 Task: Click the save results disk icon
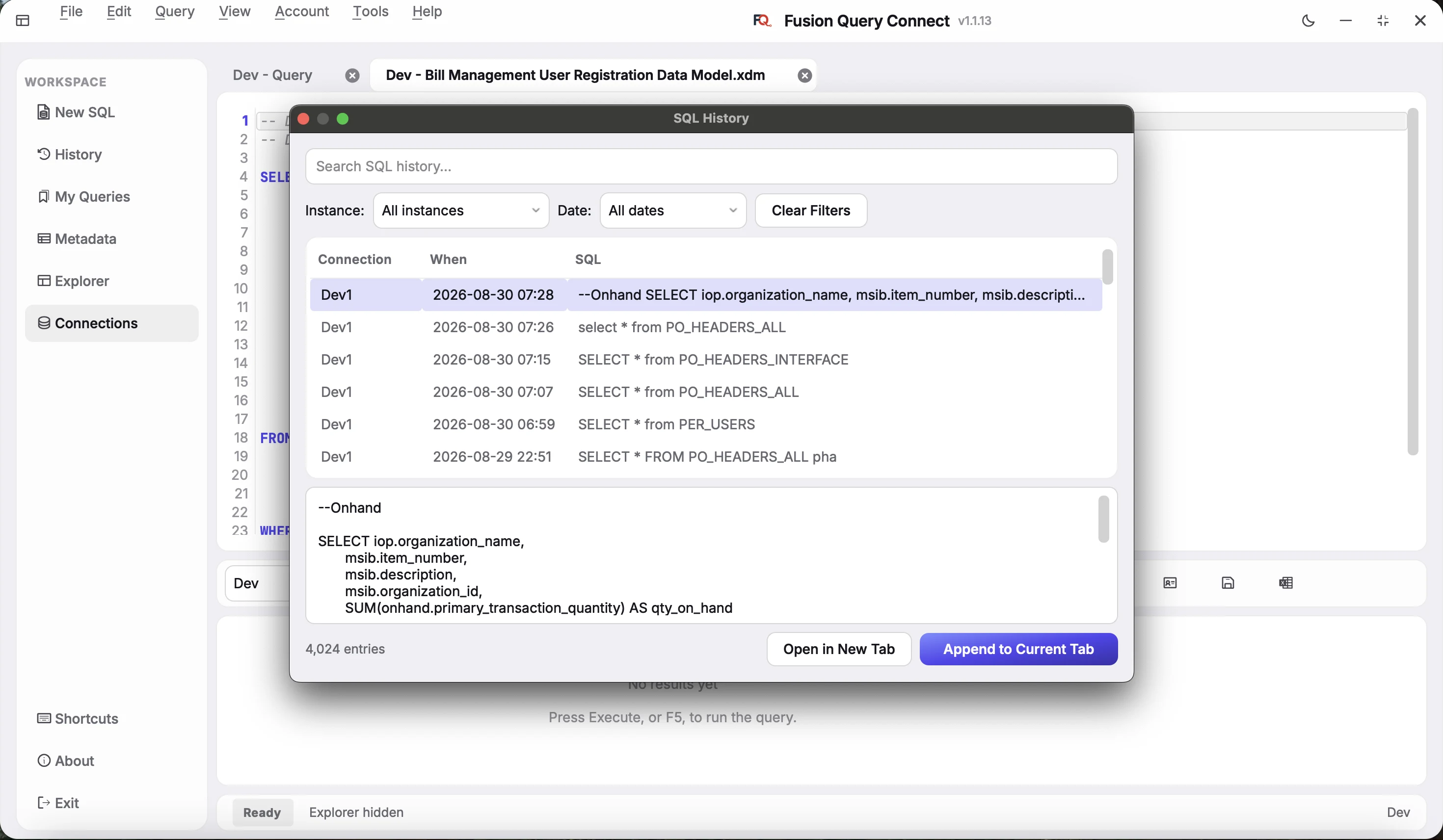(1228, 583)
